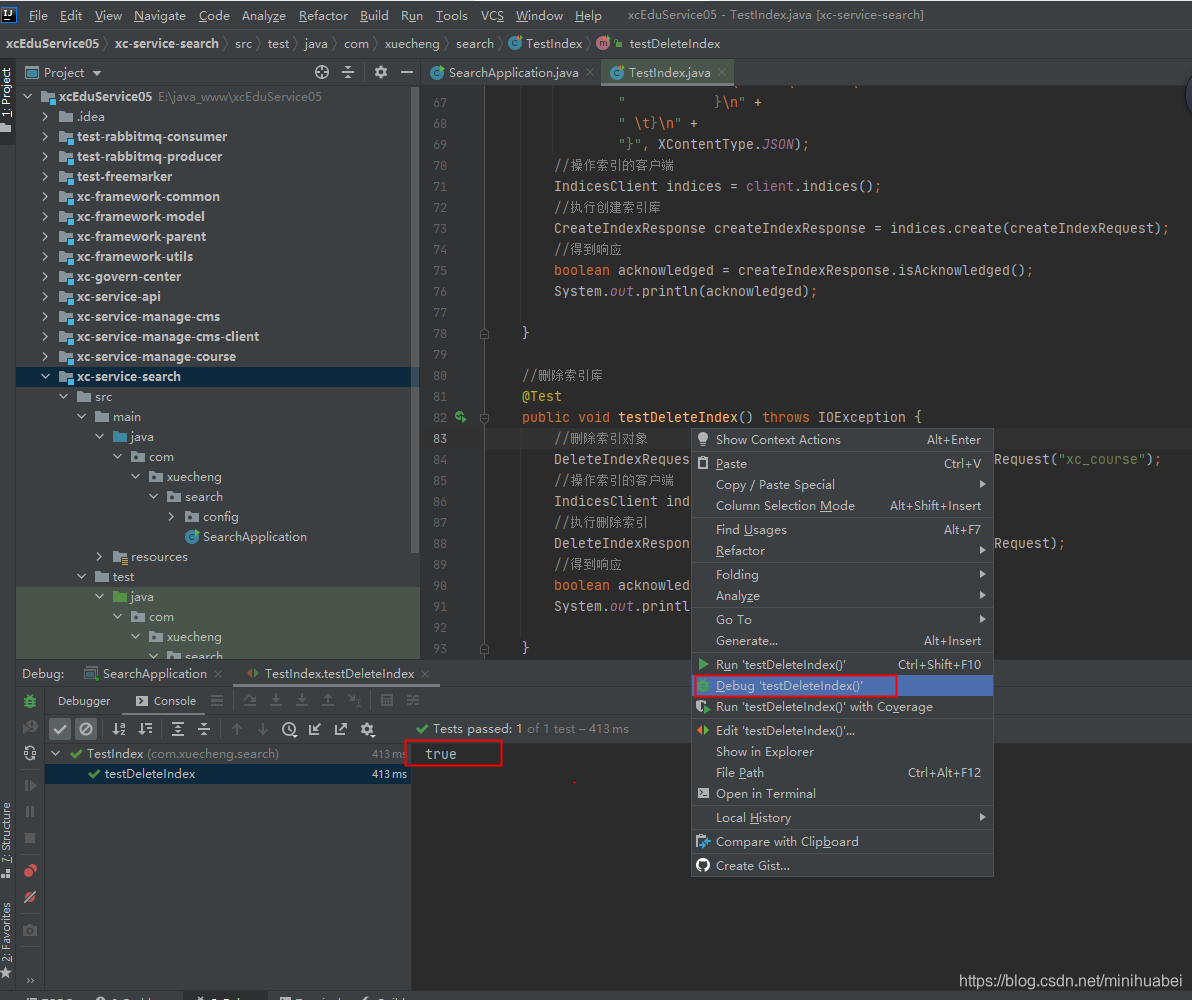This screenshot has height=1000, width=1192.
Task: Choose Run 'testDeleteIndex()' from context menu
Action: click(x=842, y=665)
